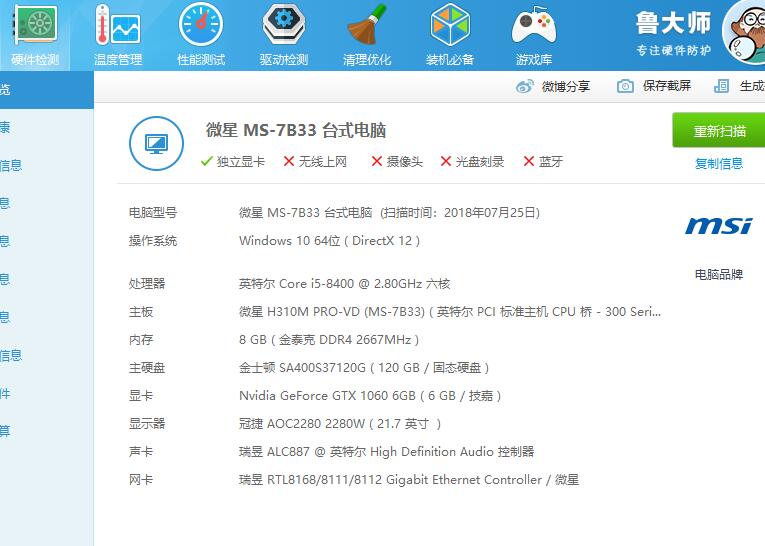The height and width of the screenshot is (546, 765).
Task: Click the desktop computer monitor icon
Action: pyautogui.click(x=156, y=143)
